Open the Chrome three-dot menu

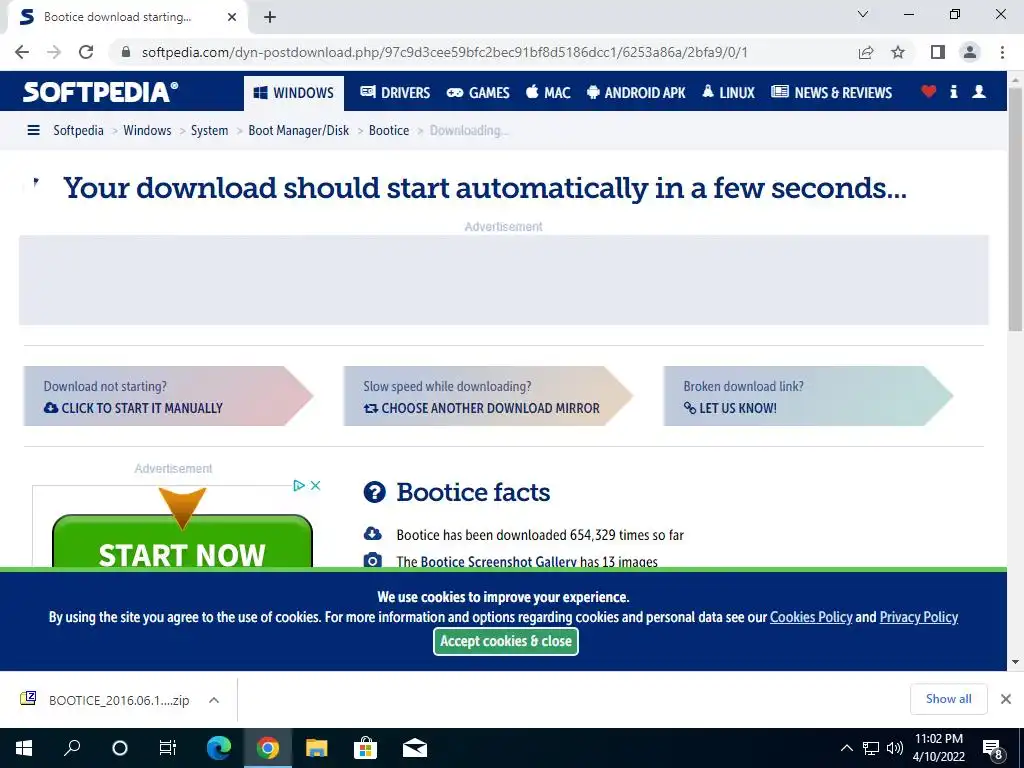(x=1002, y=52)
